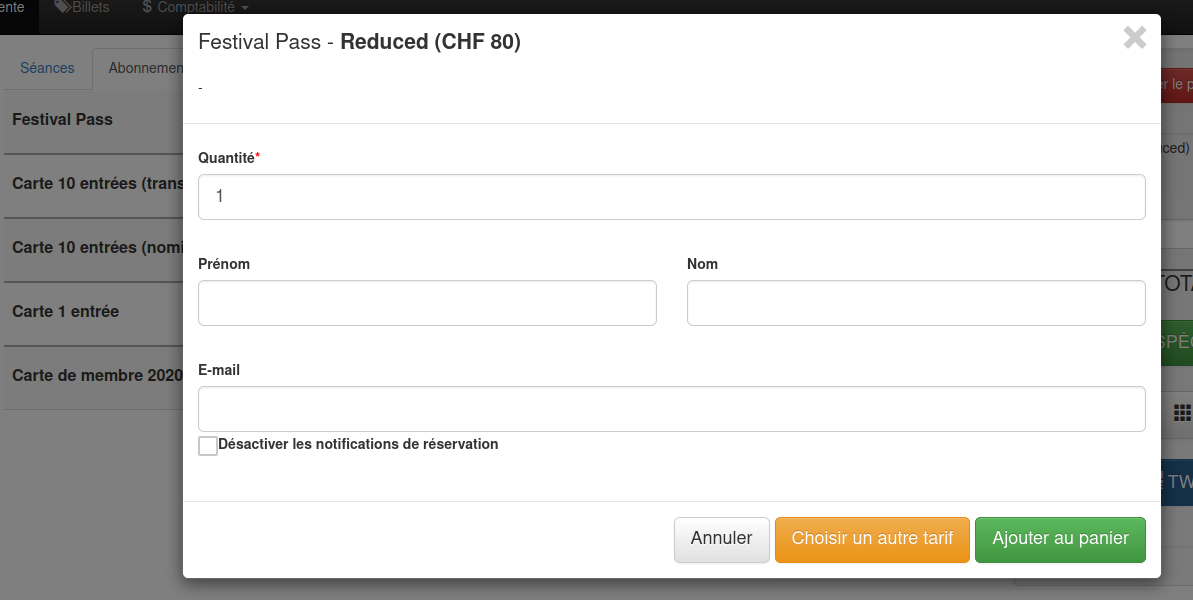1193x600 pixels.
Task: Close the Festival Pass dialog with X
Action: [x=1134, y=39]
